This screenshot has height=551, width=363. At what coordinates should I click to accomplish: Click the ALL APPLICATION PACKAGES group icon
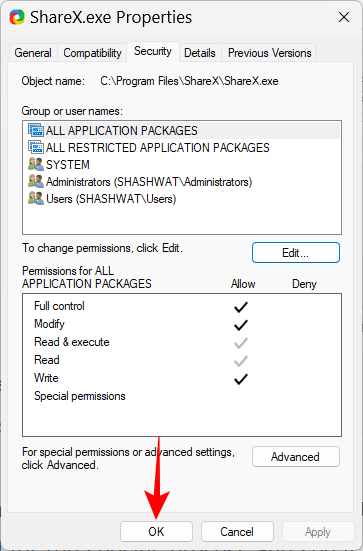coord(36,130)
